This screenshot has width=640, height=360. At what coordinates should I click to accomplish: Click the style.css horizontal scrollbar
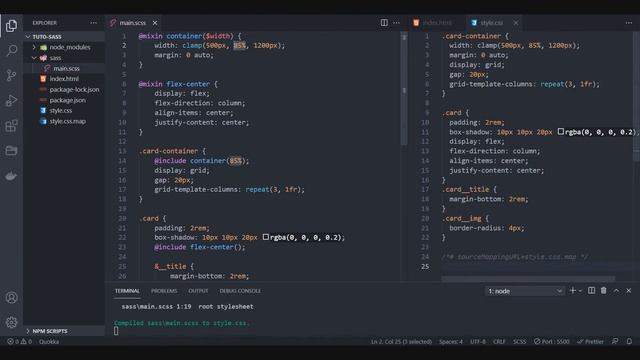tap(528, 279)
